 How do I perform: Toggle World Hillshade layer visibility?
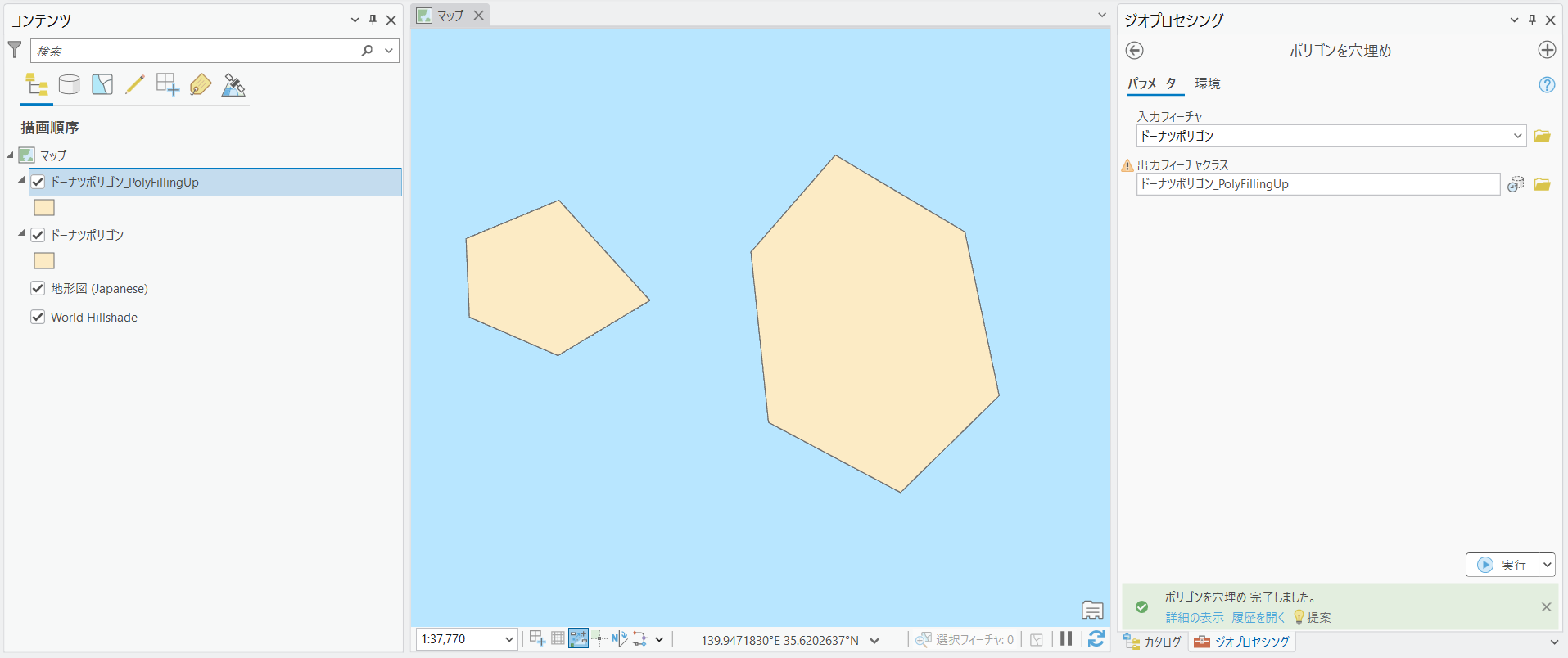click(x=38, y=317)
